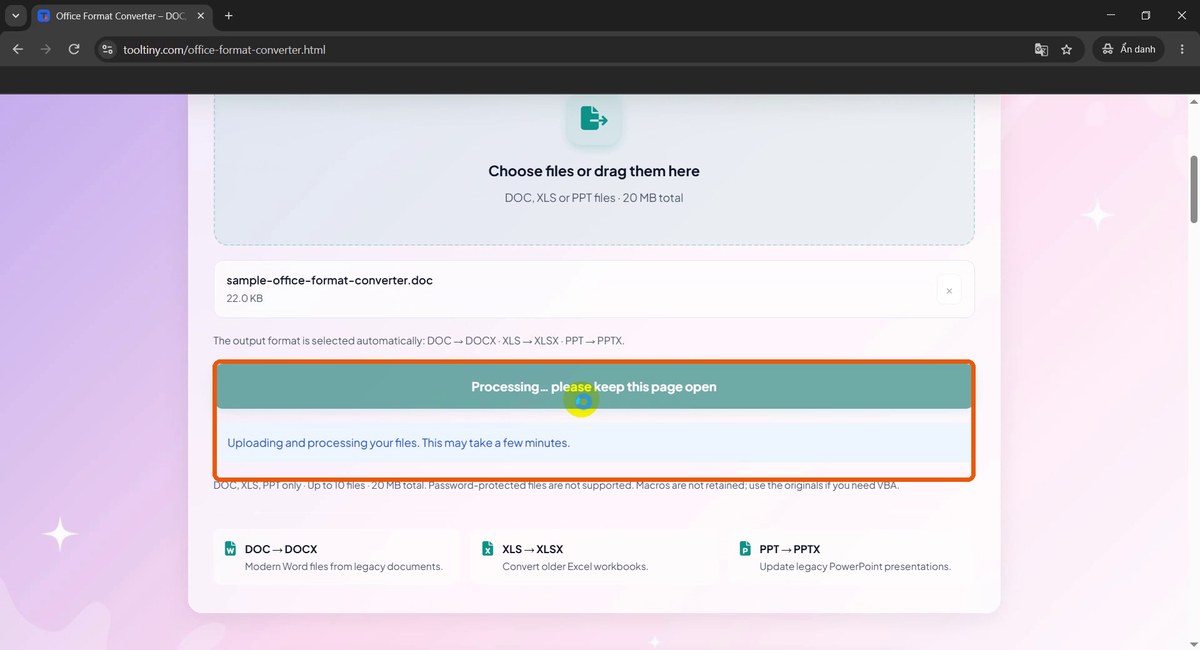Image resolution: width=1200 pixels, height=650 pixels.
Task: Remove sample-office-format-converter.doc with the x
Action: pos(949,291)
